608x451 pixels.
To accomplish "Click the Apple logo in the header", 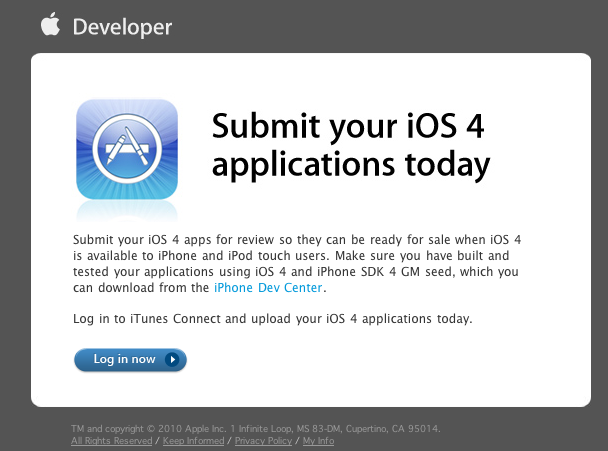I will tap(50, 24).
